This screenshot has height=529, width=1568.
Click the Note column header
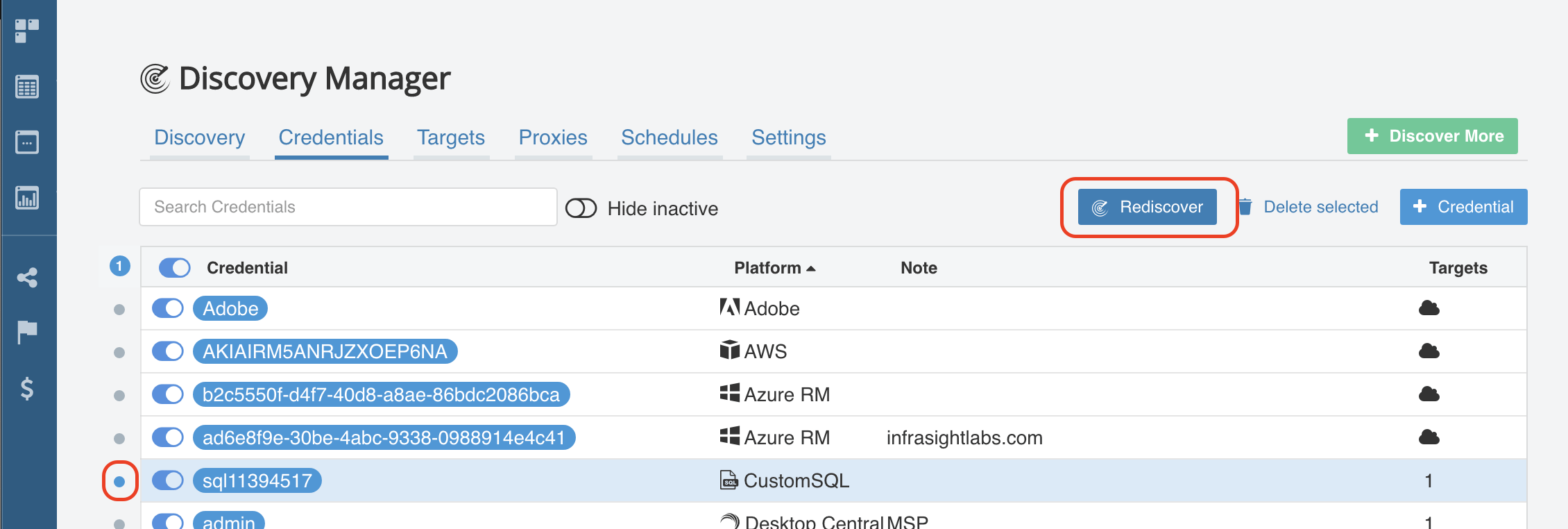click(x=919, y=268)
